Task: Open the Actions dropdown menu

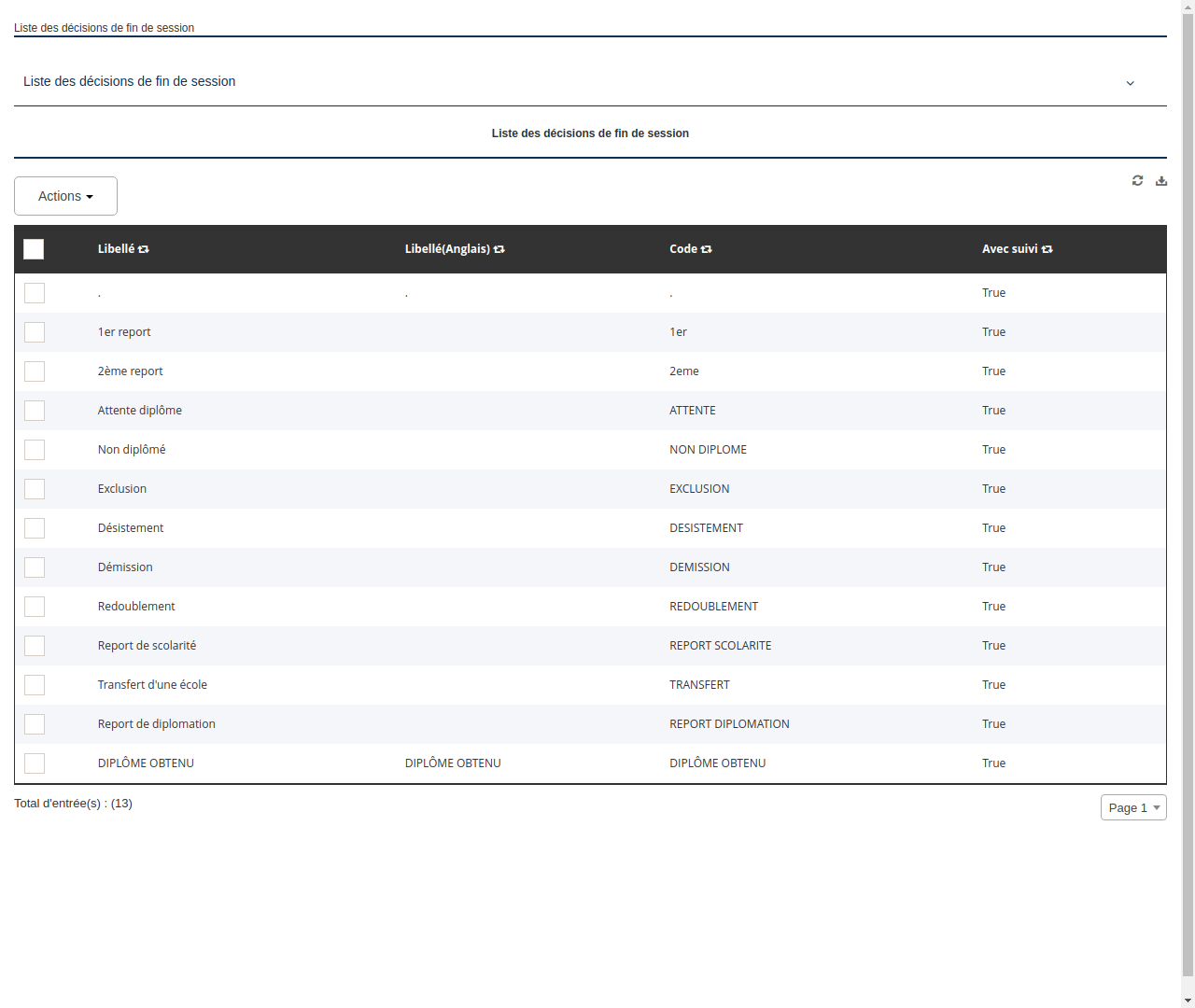Action: [65, 196]
